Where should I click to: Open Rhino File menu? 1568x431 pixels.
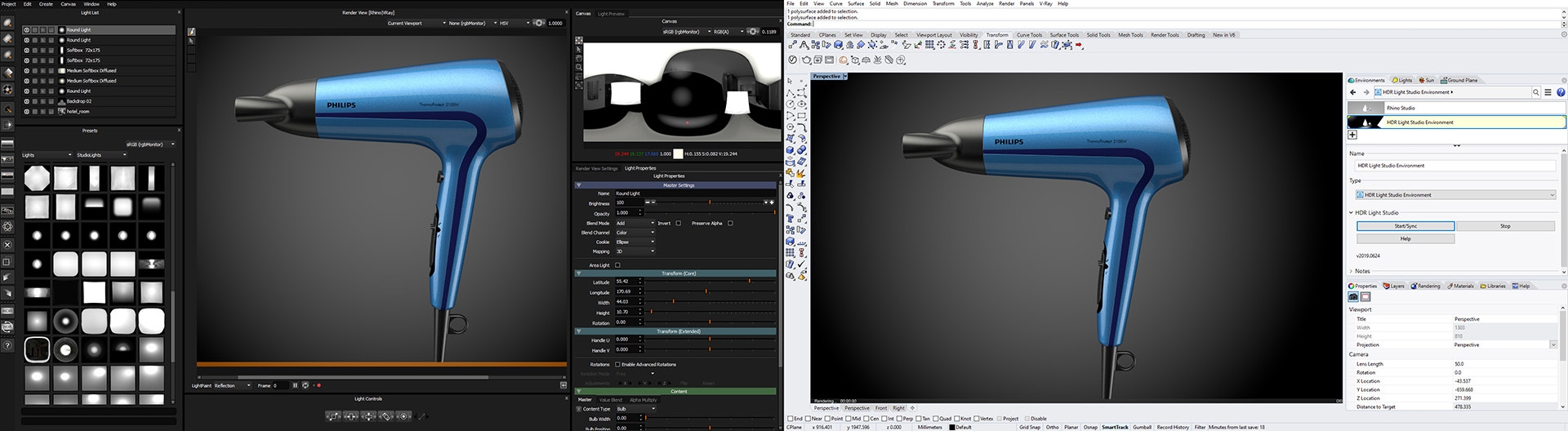point(791,3)
